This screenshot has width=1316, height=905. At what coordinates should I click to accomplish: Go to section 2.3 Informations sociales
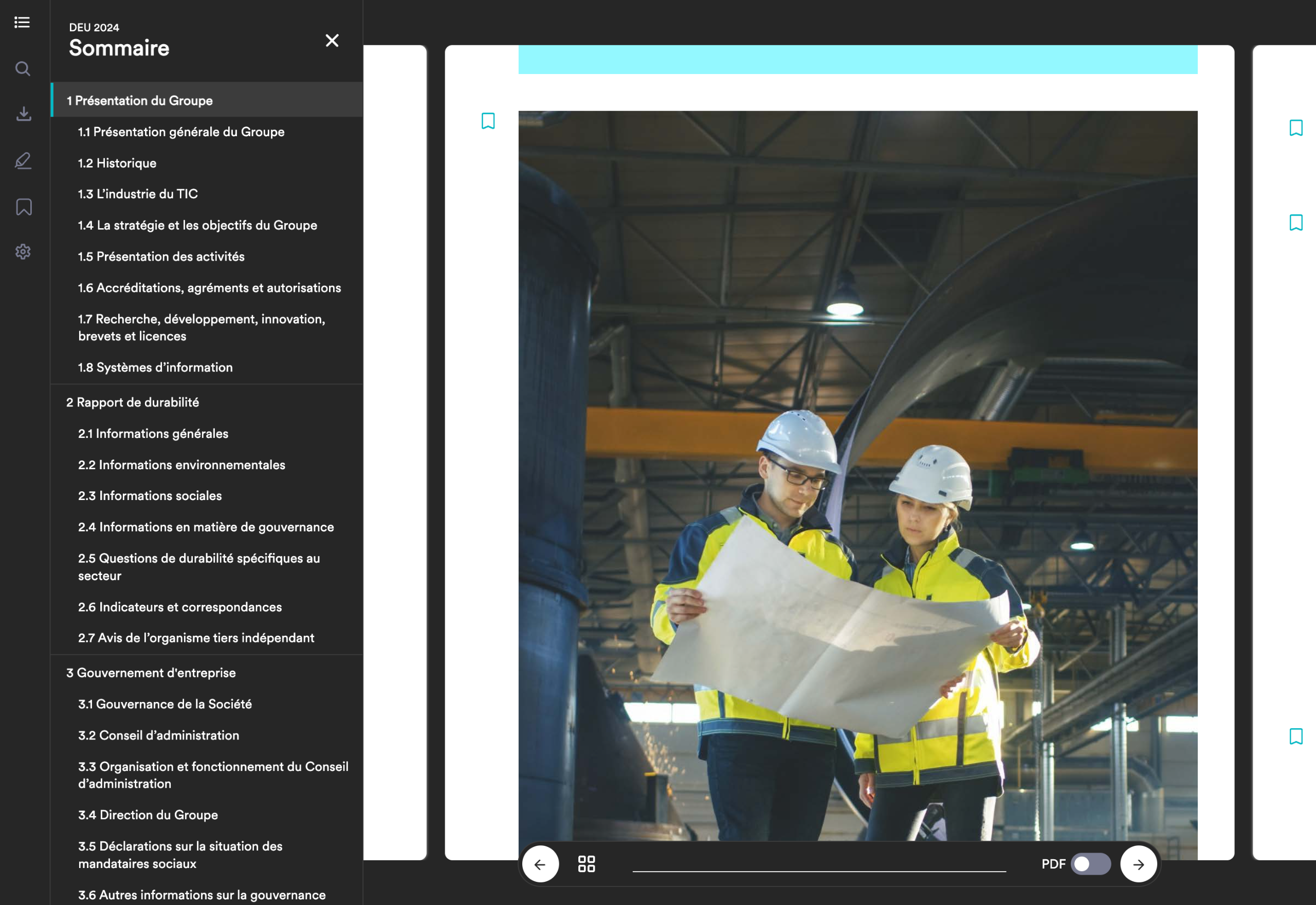pyautogui.click(x=150, y=495)
